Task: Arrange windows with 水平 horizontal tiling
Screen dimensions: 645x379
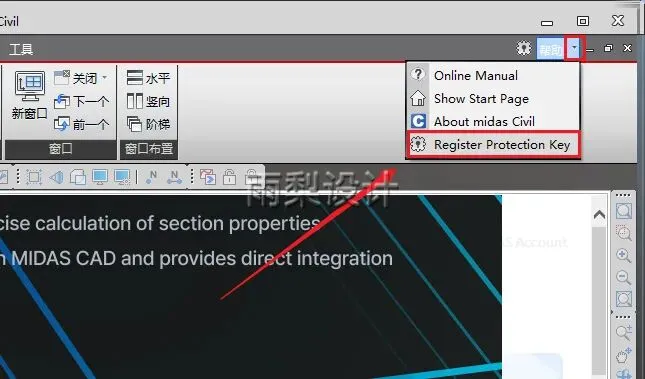Action: coord(148,77)
